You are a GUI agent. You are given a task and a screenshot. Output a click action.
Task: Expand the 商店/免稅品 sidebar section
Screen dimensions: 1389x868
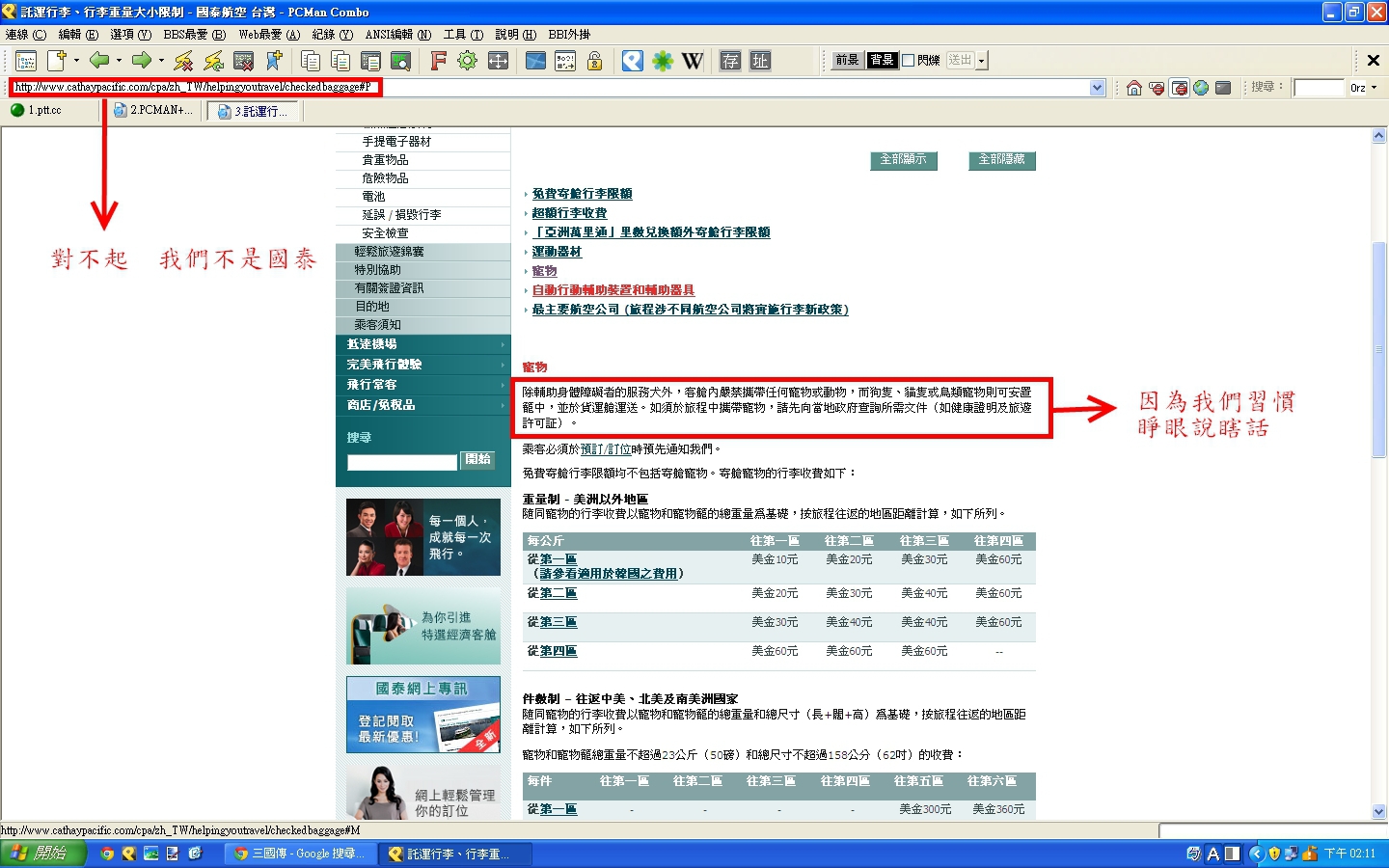tap(423, 405)
